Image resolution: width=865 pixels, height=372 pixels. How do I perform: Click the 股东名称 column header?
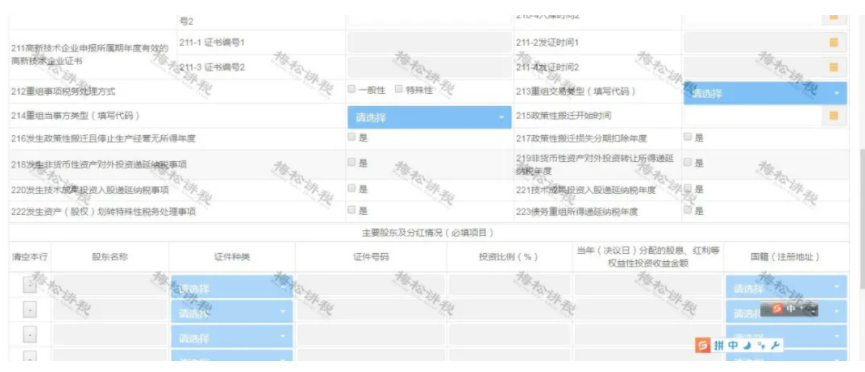click(x=110, y=257)
